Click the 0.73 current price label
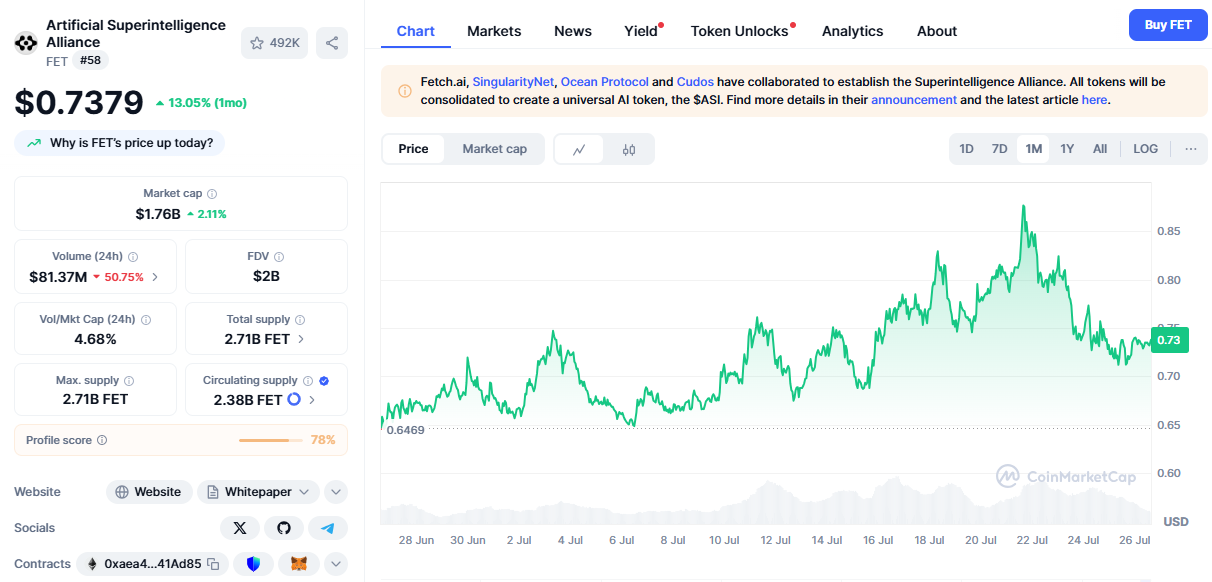The image size is (1212, 582). coord(1169,340)
